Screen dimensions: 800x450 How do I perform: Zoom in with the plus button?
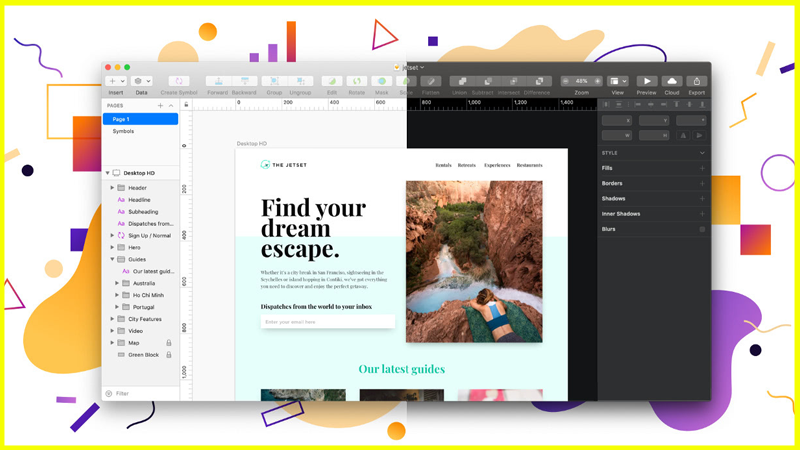pos(597,81)
